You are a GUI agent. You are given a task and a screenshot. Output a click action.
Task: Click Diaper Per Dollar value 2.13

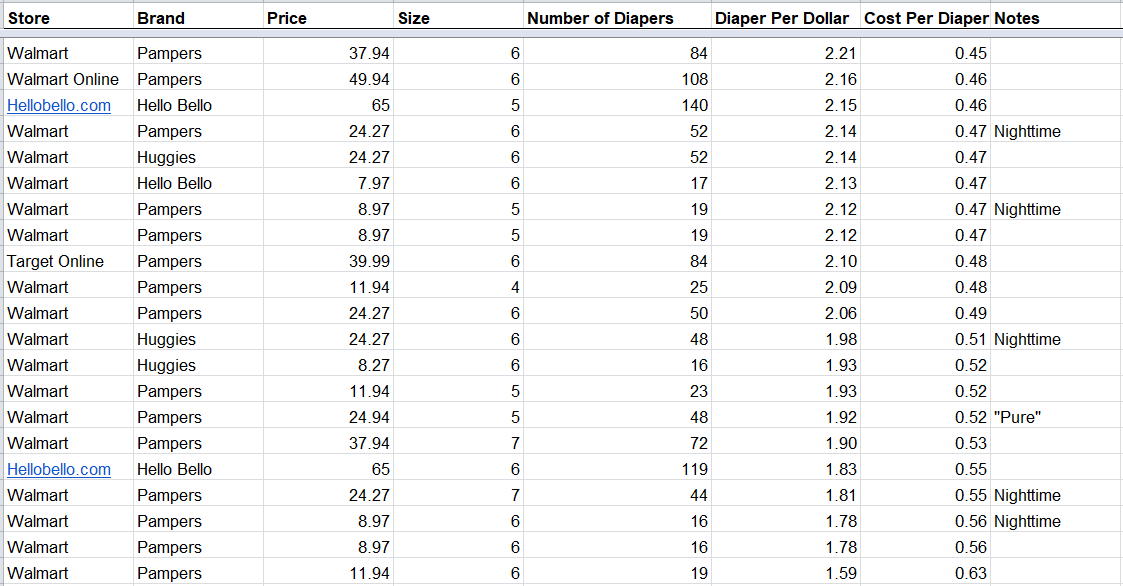pos(841,183)
